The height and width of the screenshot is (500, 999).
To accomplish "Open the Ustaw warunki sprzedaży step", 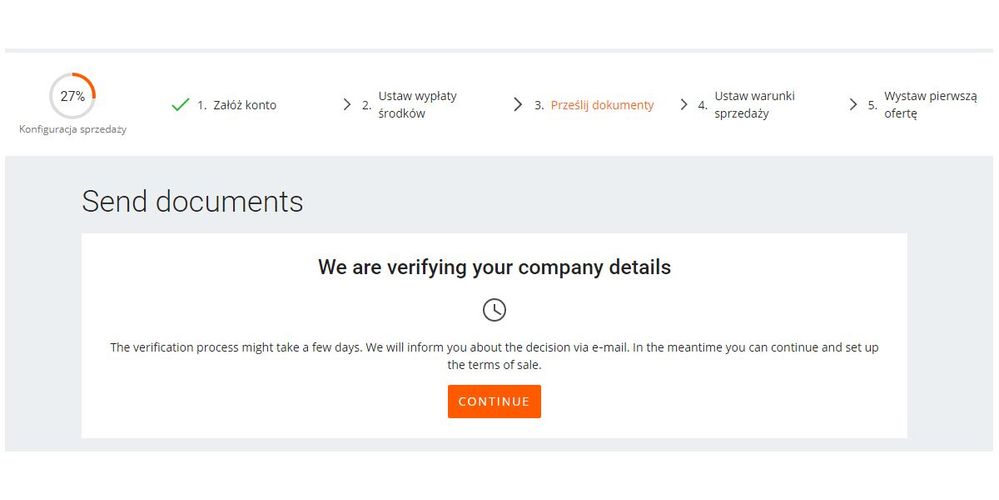I will pyautogui.click(x=754, y=105).
